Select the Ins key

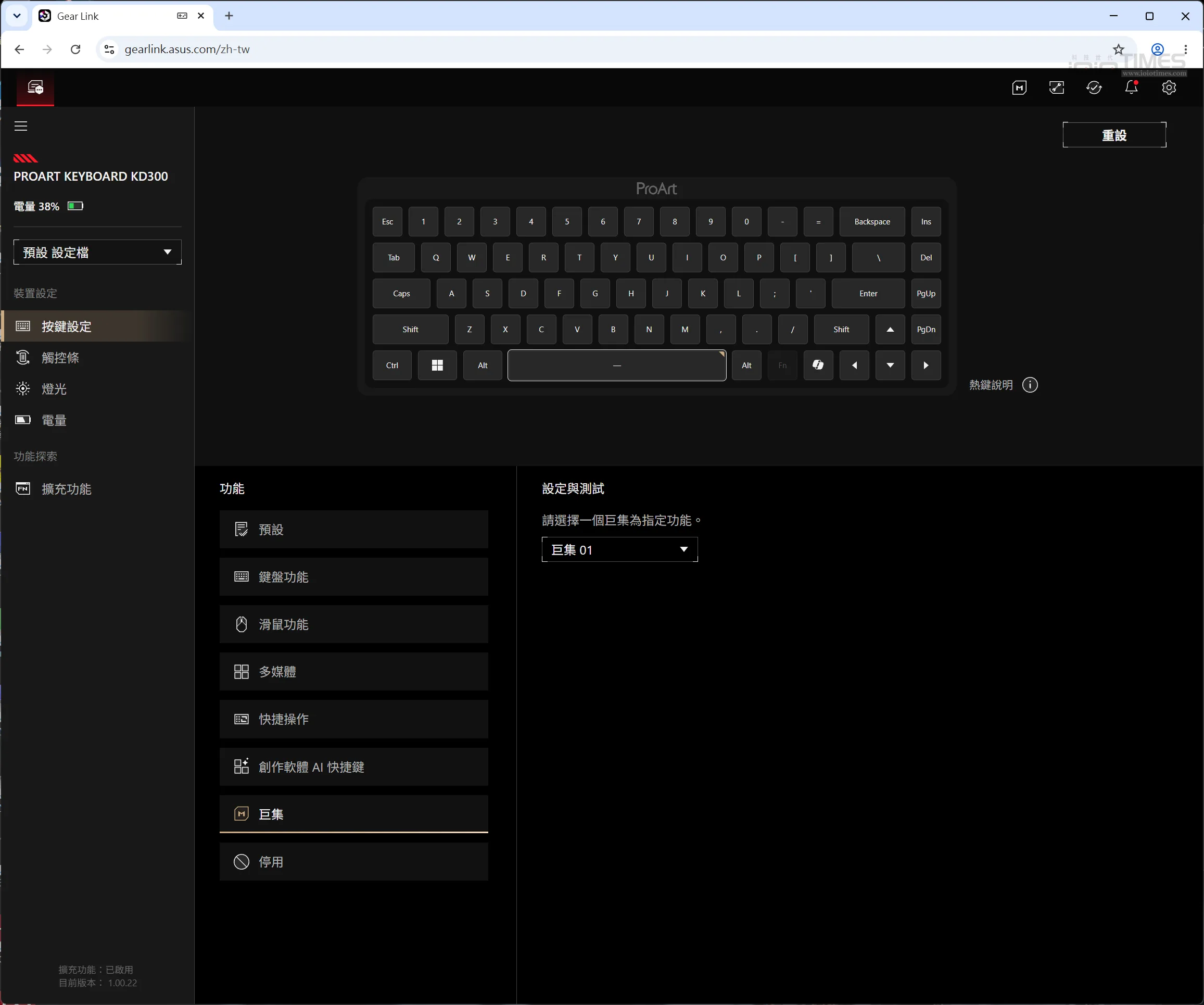[926, 221]
